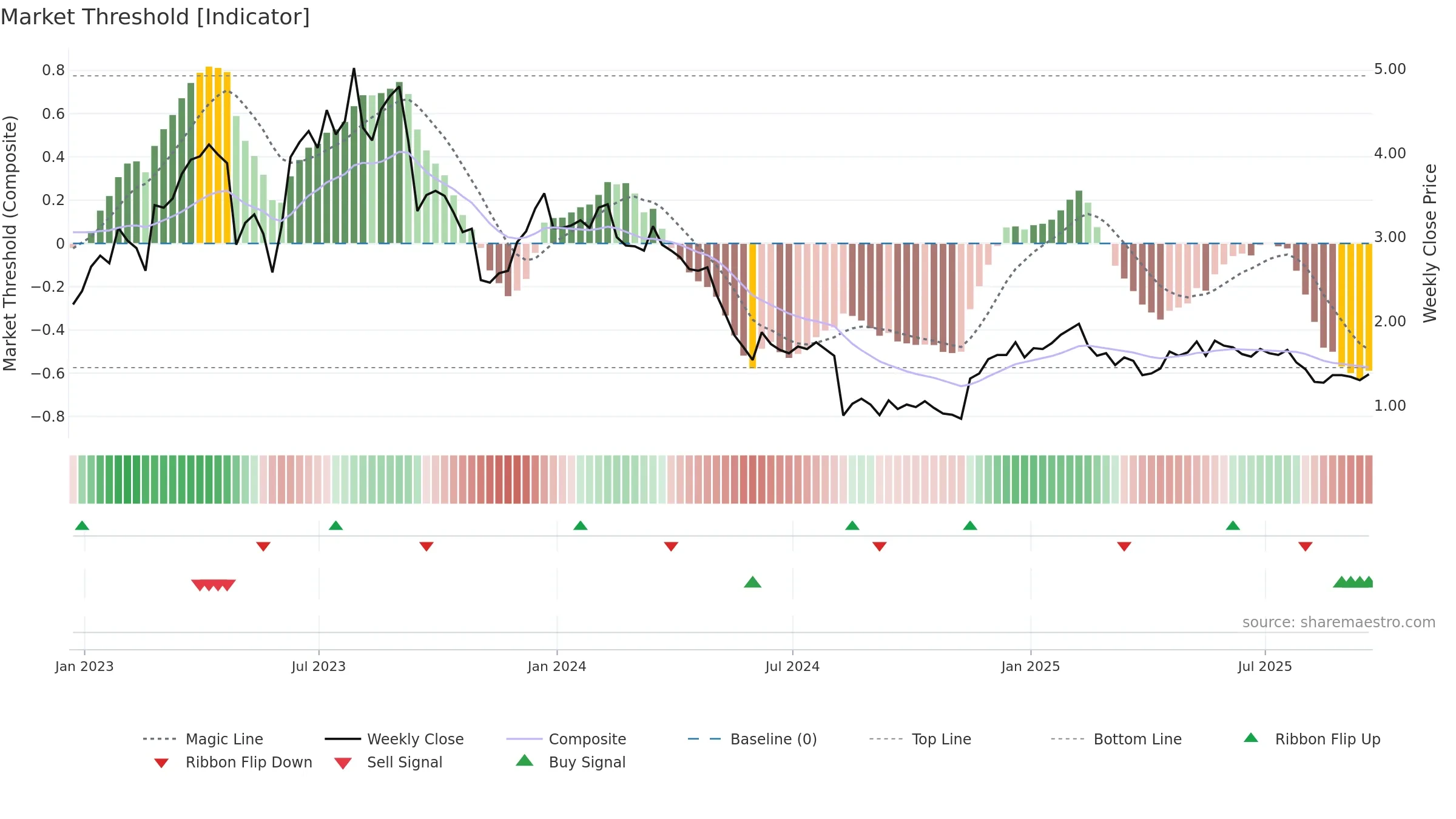
Task: Toggle the Ribbon Flip Down legend entry
Action: tap(233, 762)
